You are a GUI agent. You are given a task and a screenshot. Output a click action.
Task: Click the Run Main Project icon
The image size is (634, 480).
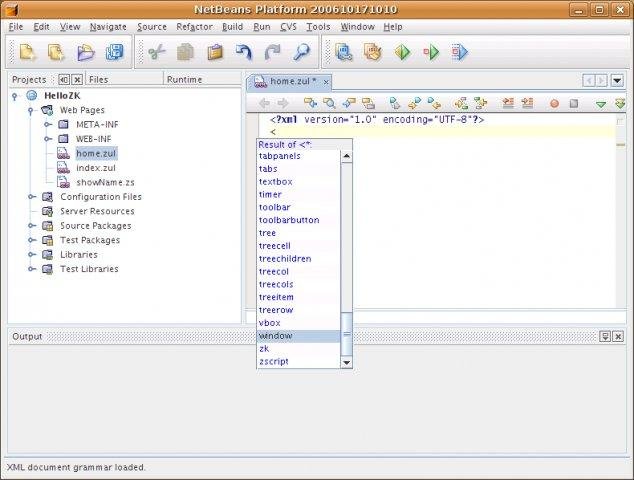click(402, 52)
